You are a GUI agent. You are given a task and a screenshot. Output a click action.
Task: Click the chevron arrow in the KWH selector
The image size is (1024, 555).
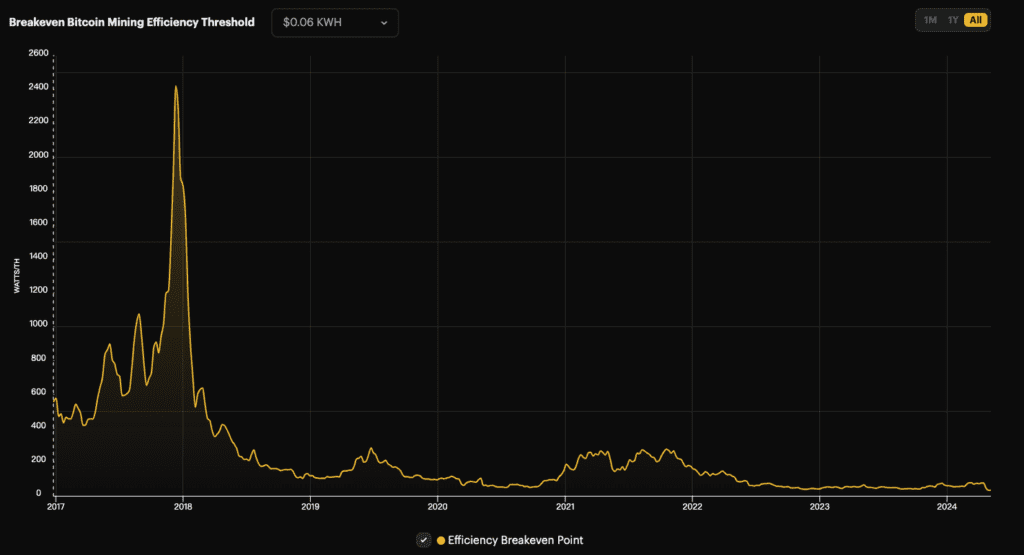383,23
